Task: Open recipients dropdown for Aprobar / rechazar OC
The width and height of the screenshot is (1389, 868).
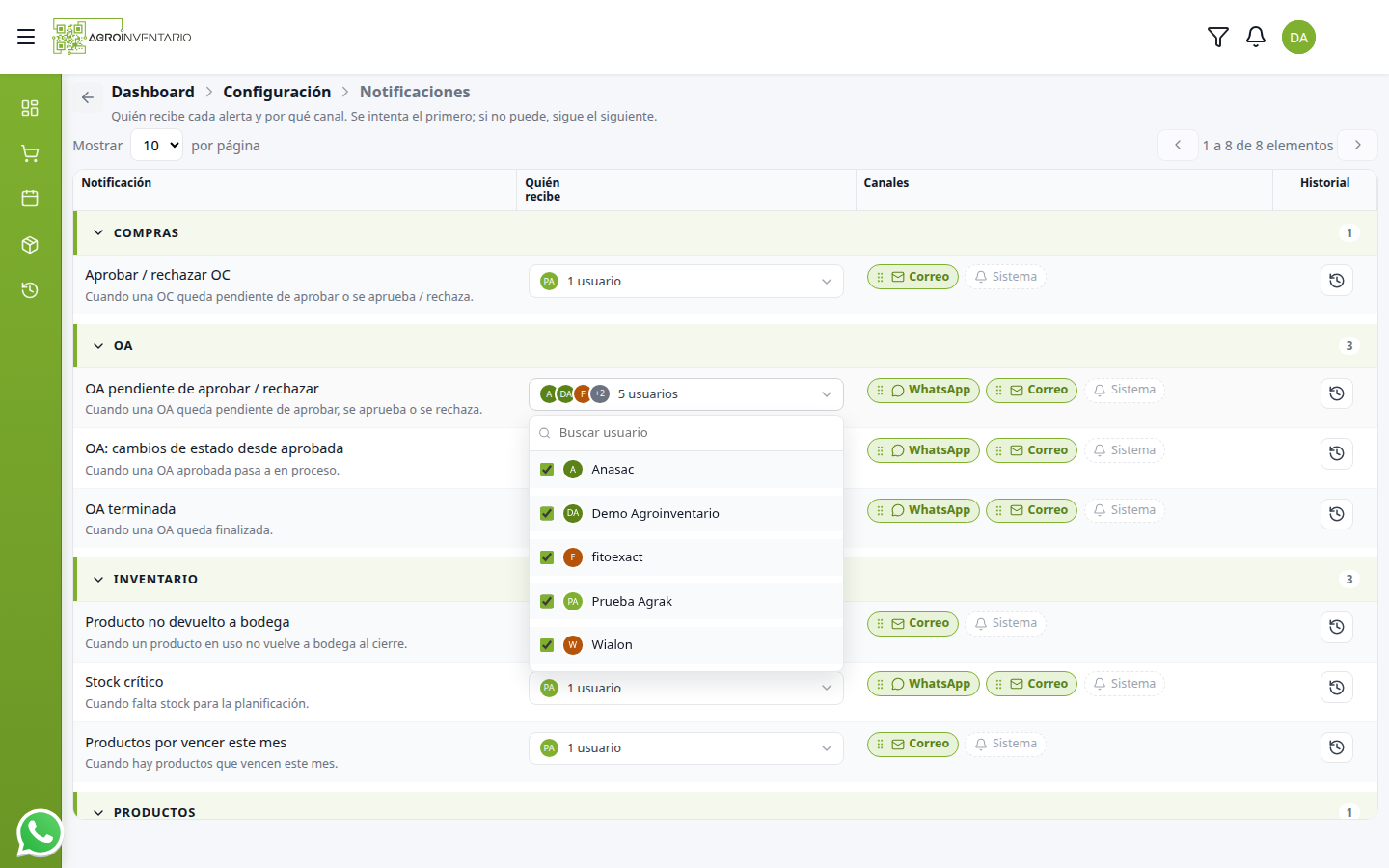Action: pos(686,282)
